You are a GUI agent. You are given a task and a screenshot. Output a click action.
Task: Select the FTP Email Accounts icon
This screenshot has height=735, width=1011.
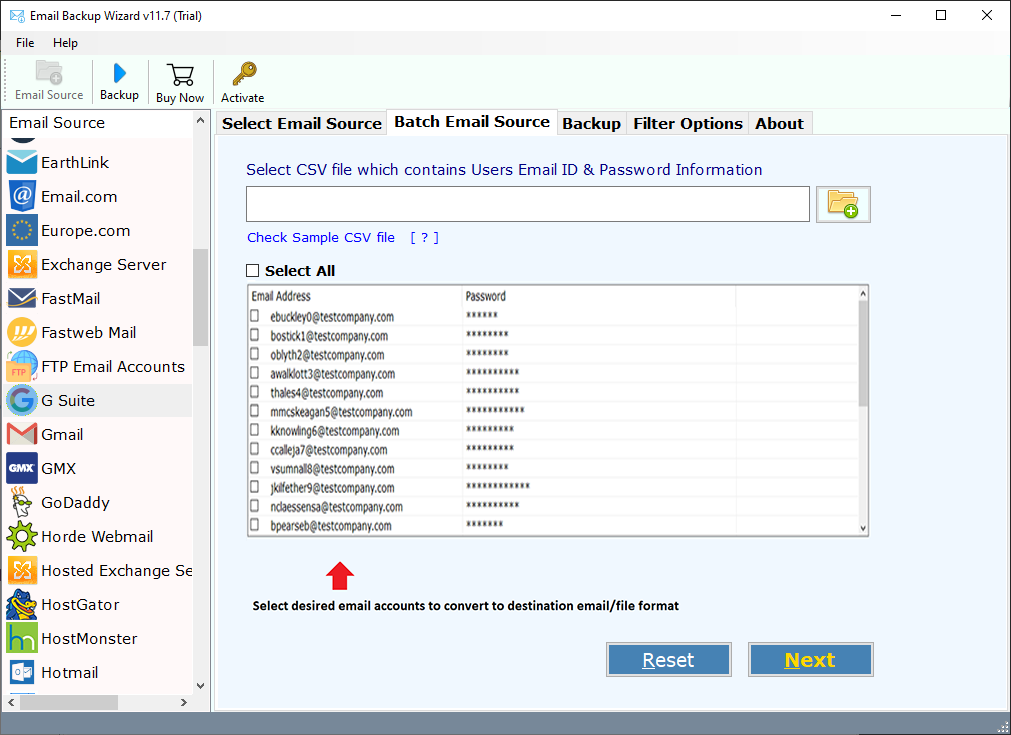(22, 366)
